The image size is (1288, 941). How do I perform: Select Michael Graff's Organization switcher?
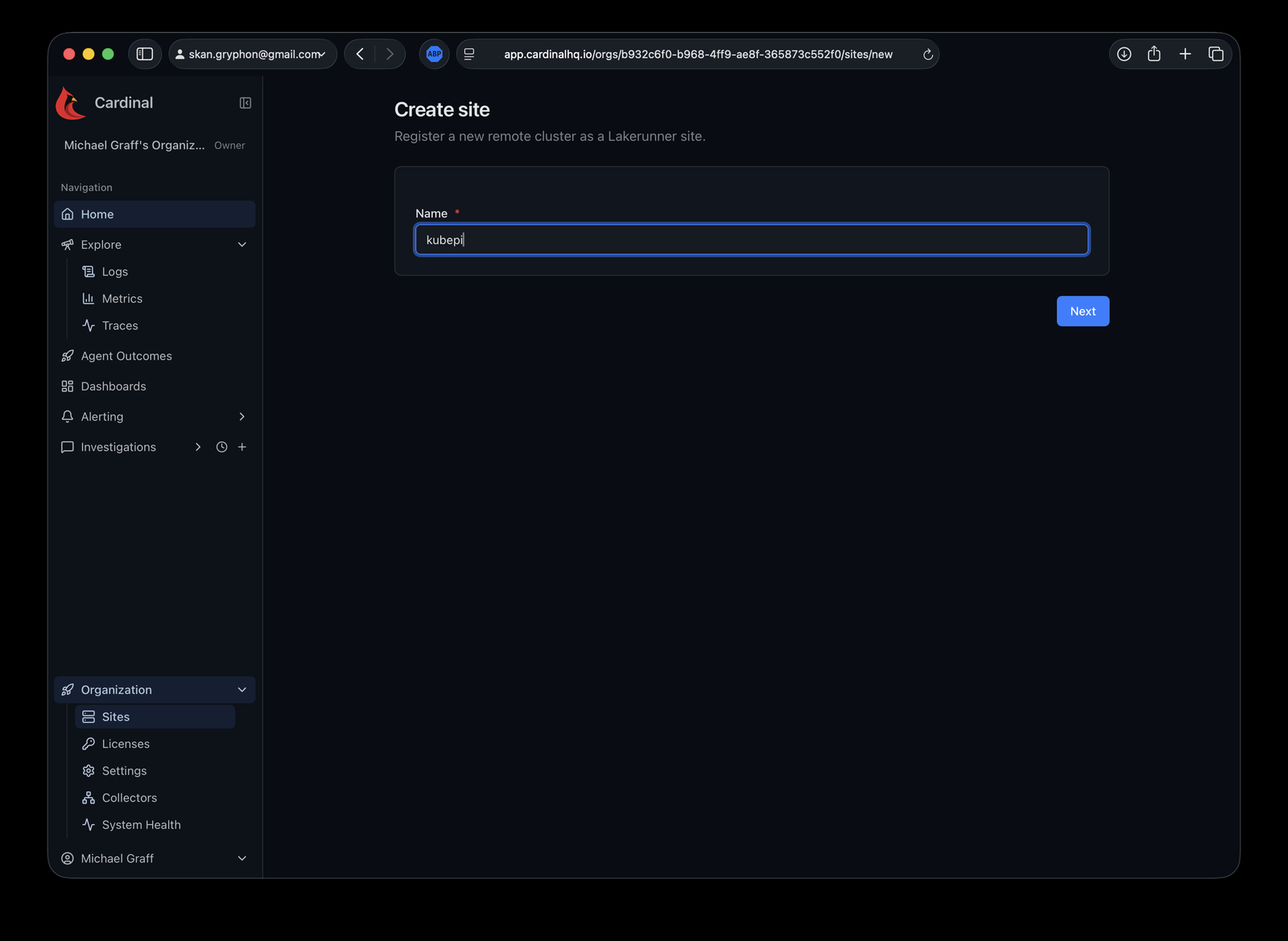(155, 146)
